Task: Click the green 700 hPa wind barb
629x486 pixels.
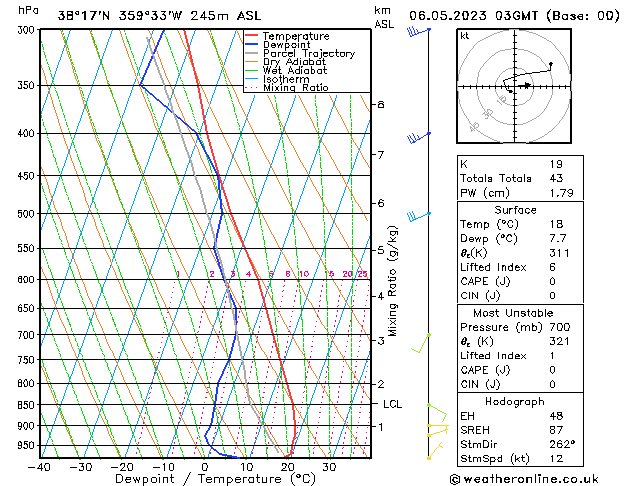Action: pyautogui.click(x=421, y=343)
